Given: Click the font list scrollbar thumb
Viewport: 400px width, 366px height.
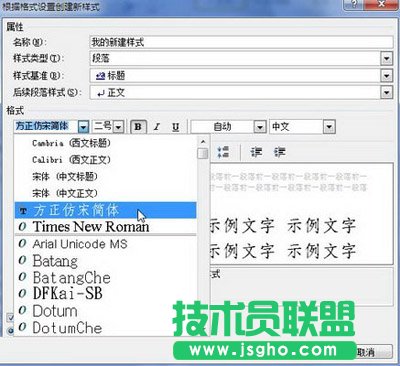Looking at the screenshot, I should [x=203, y=154].
